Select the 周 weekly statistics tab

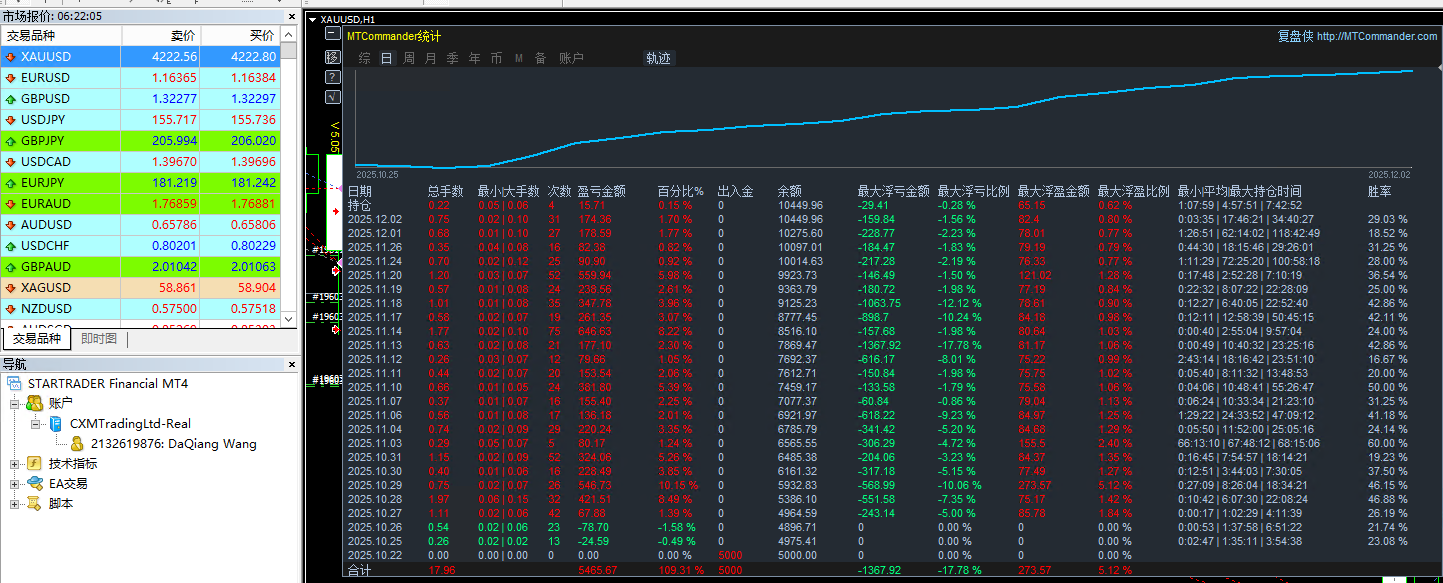(409, 58)
